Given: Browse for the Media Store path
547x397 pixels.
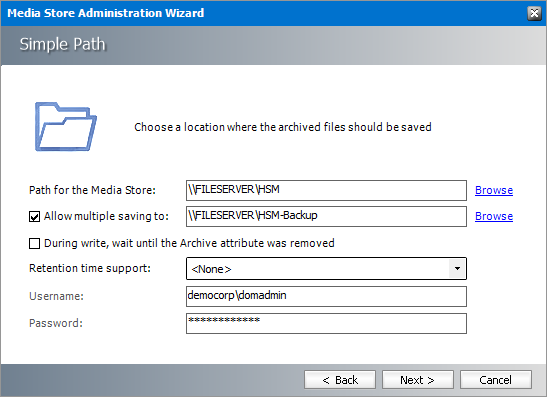Looking at the screenshot, I should pyautogui.click(x=494, y=190).
